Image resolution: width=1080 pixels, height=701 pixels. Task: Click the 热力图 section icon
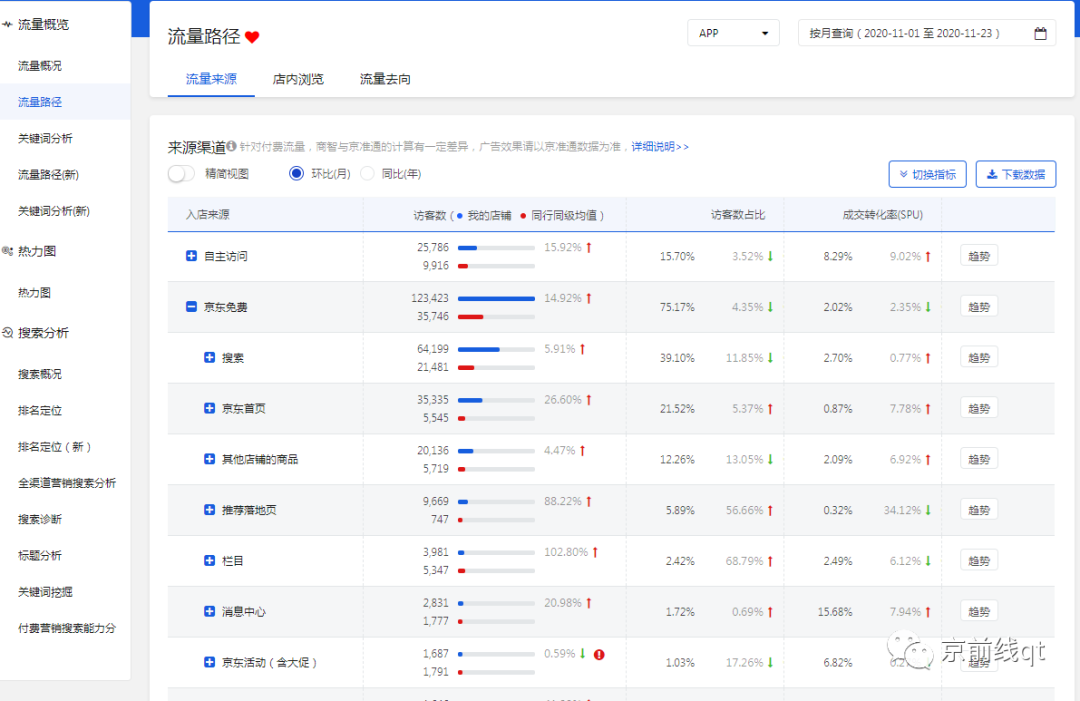(x=7, y=251)
